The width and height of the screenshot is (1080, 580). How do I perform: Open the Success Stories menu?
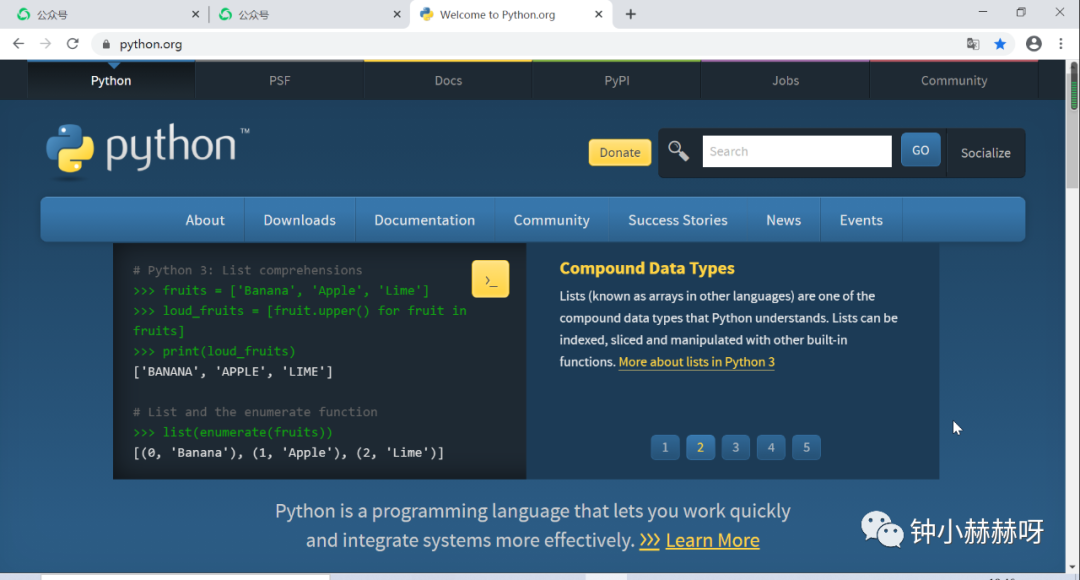click(678, 220)
